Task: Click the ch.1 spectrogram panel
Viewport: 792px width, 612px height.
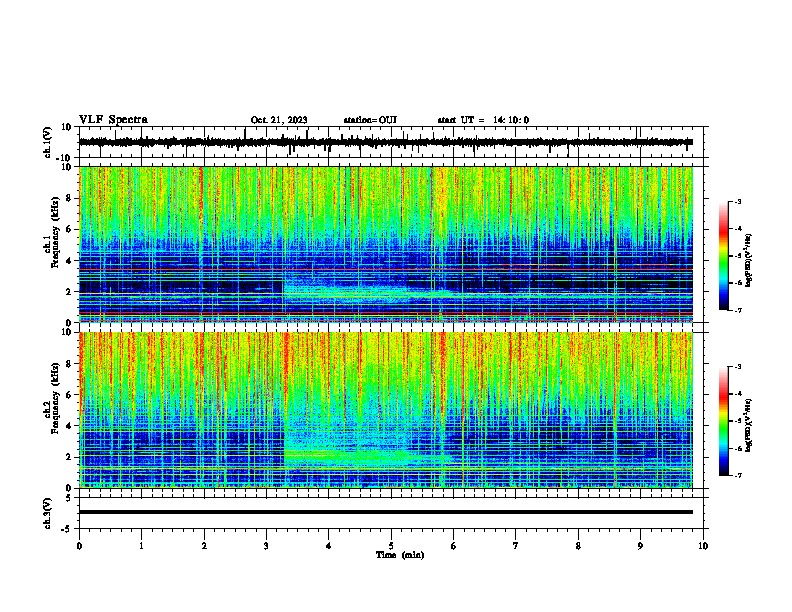Action: click(386, 244)
